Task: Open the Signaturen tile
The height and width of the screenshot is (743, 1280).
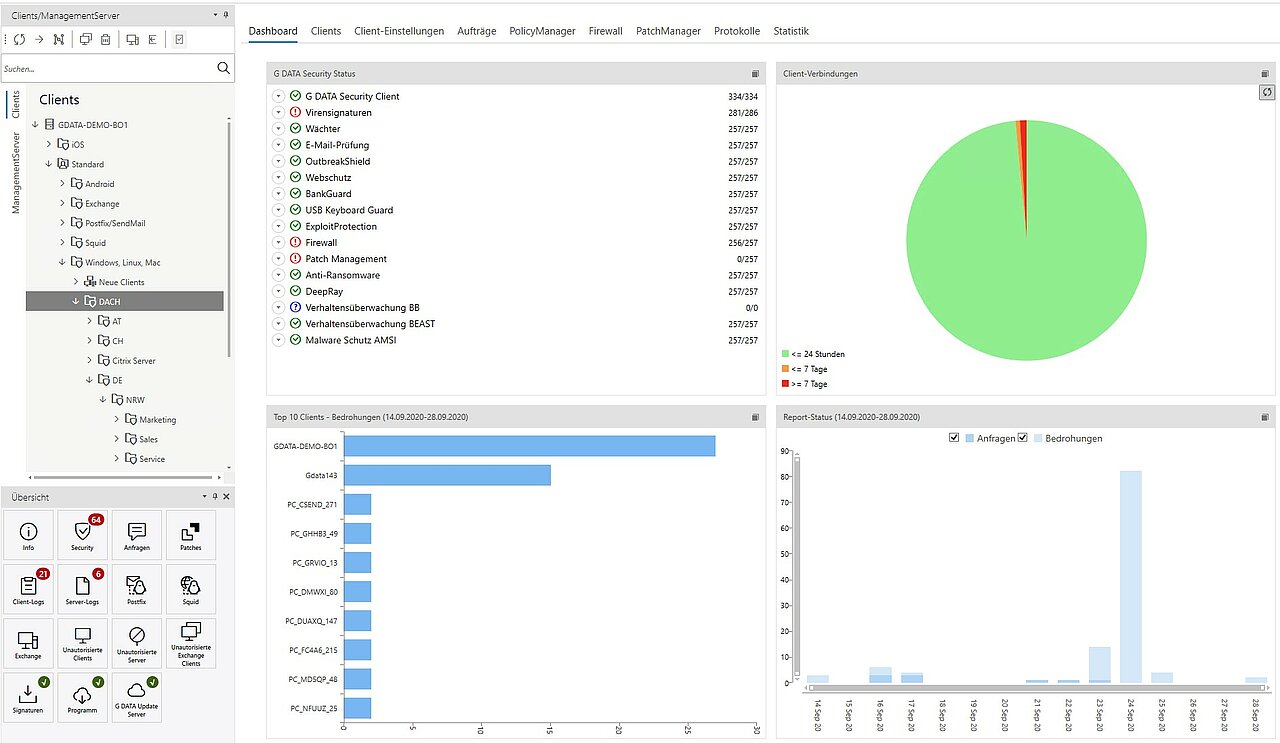Action: pos(28,698)
